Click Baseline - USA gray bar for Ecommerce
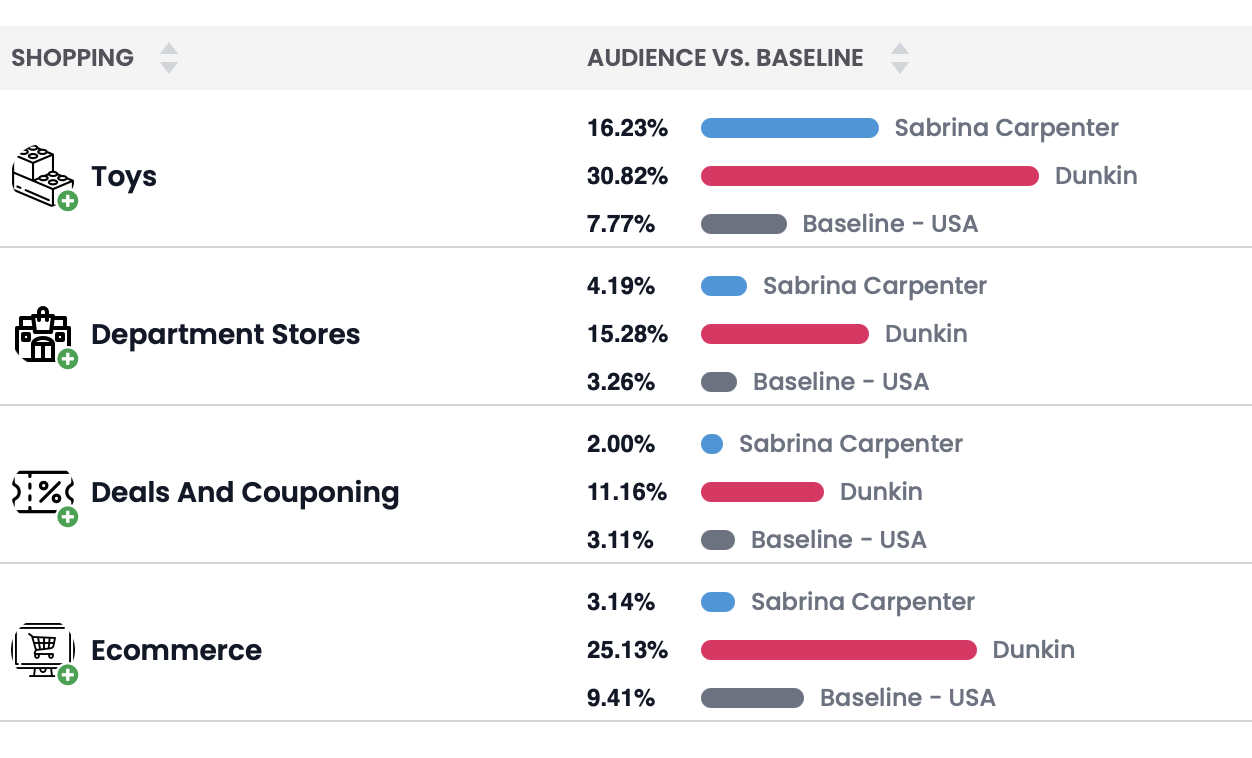Image resolution: width=1252 pixels, height=758 pixels. [752, 698]
